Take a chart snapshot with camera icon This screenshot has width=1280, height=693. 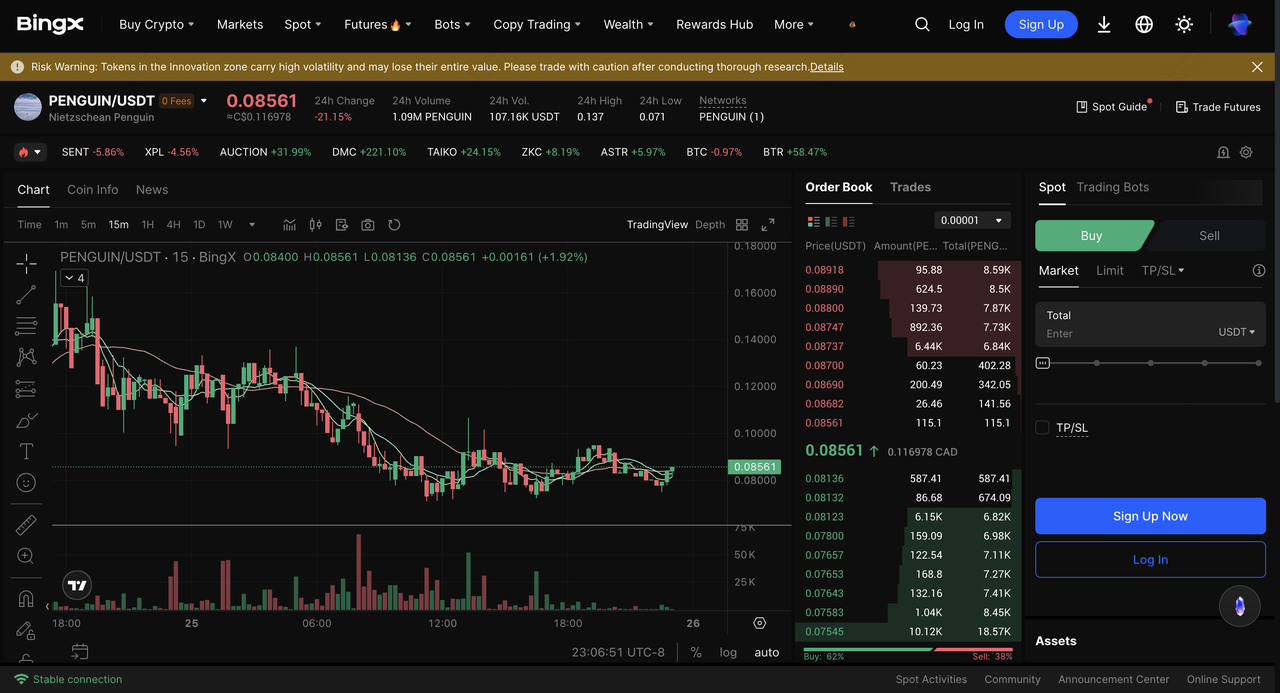coord(368,225)
